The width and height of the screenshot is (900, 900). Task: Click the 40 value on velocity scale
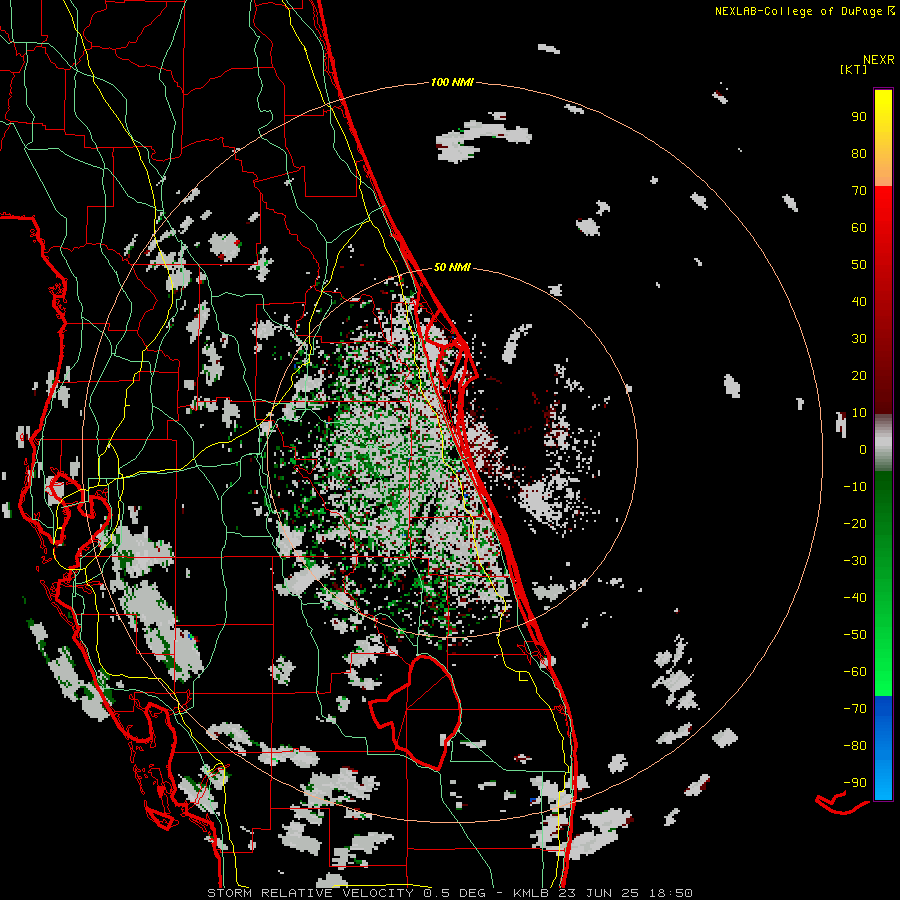pos(859,301)
